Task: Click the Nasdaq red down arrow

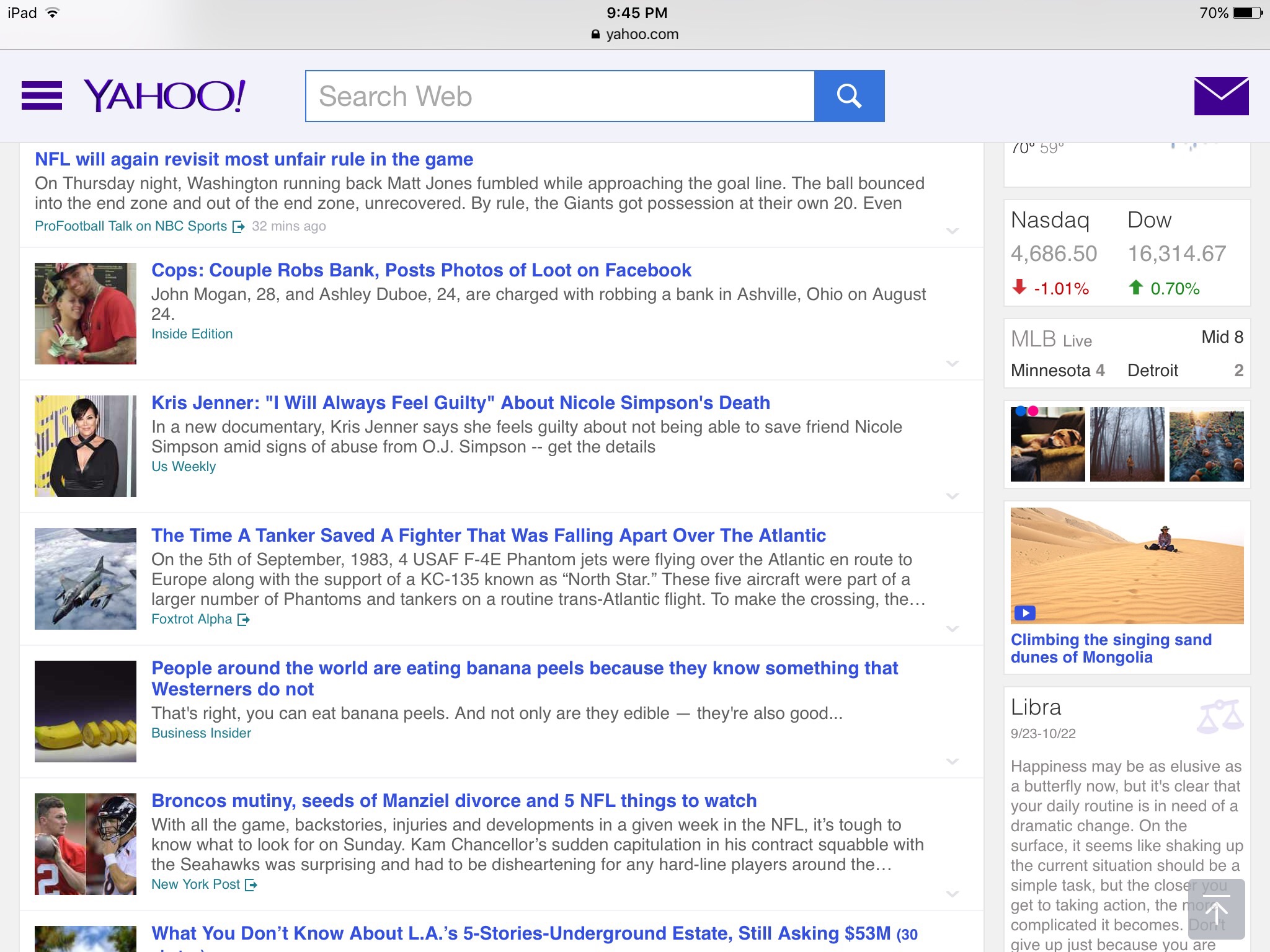Action: [x=1019, y=286]
